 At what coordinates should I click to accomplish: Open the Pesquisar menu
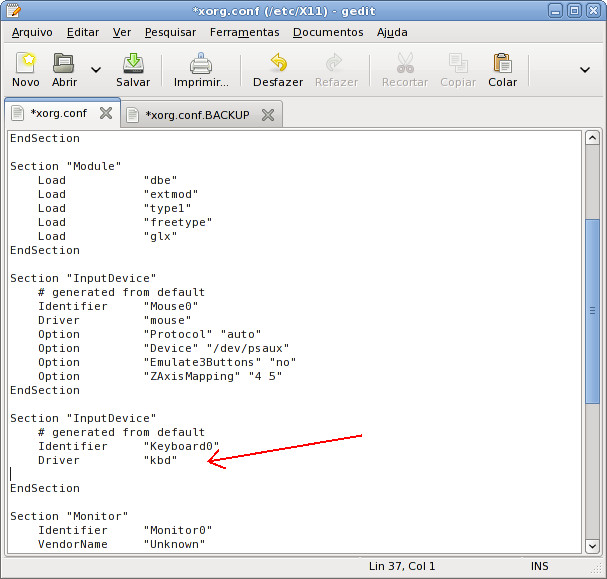pos(170,32)
